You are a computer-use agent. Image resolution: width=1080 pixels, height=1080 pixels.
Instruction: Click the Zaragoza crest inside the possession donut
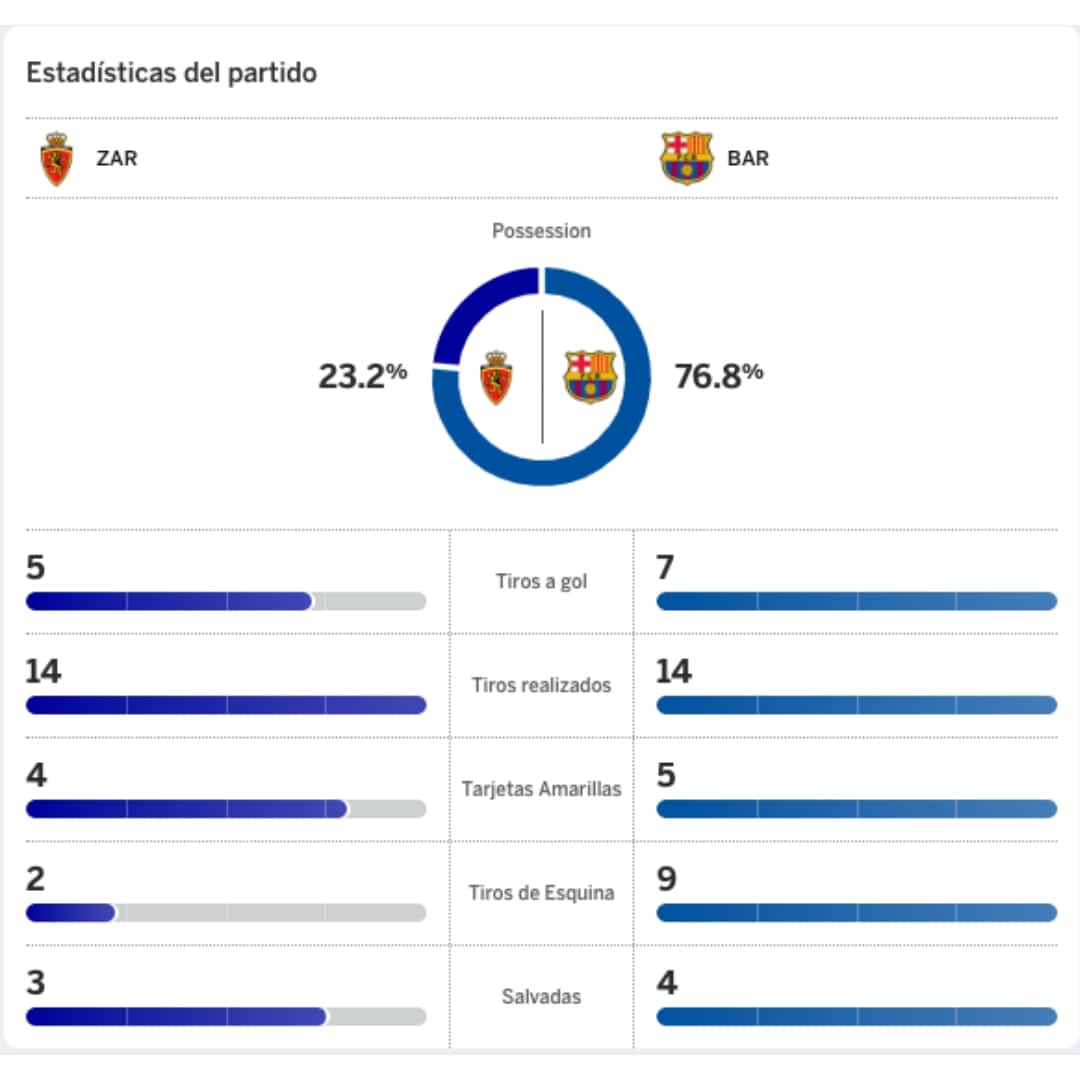pos(496,377)
